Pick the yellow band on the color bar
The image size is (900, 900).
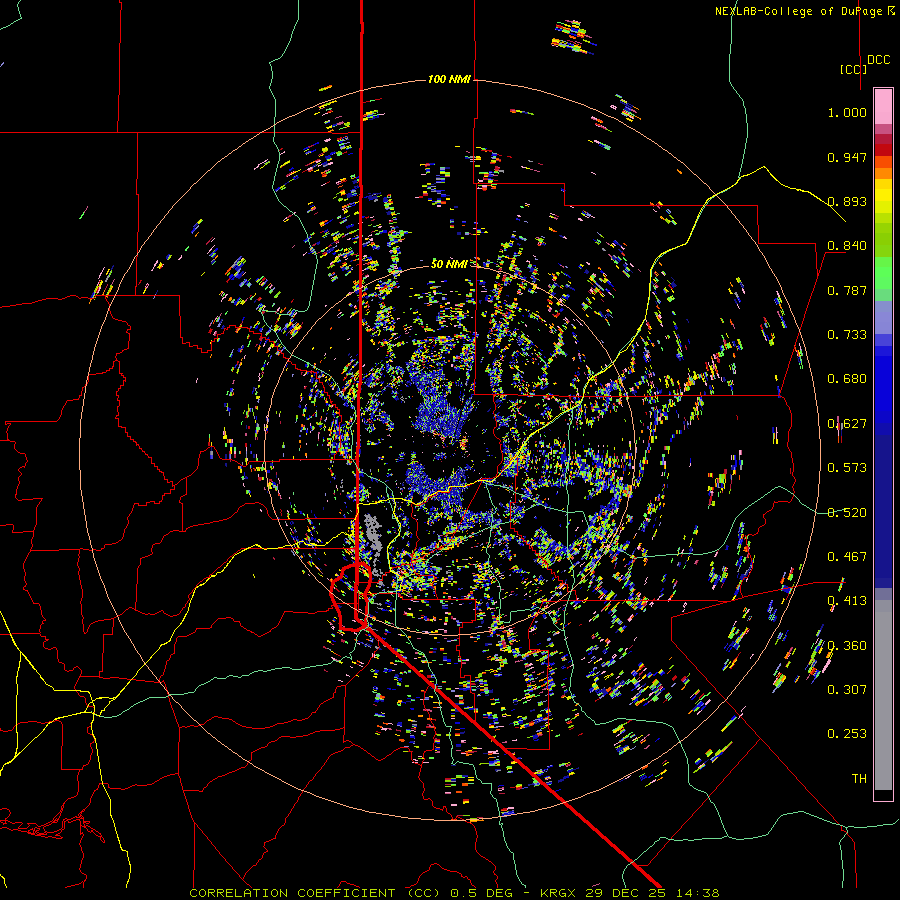pyautogui.click(x=883, y=196)
